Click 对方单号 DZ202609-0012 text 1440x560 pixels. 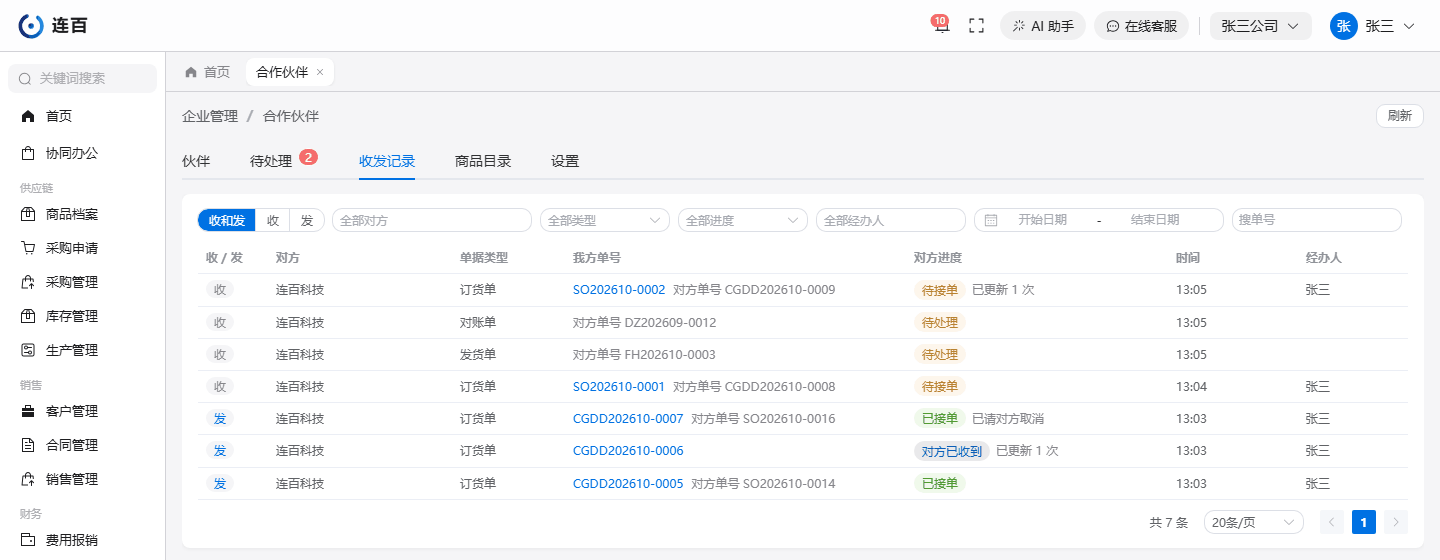(x=644, y=322)
